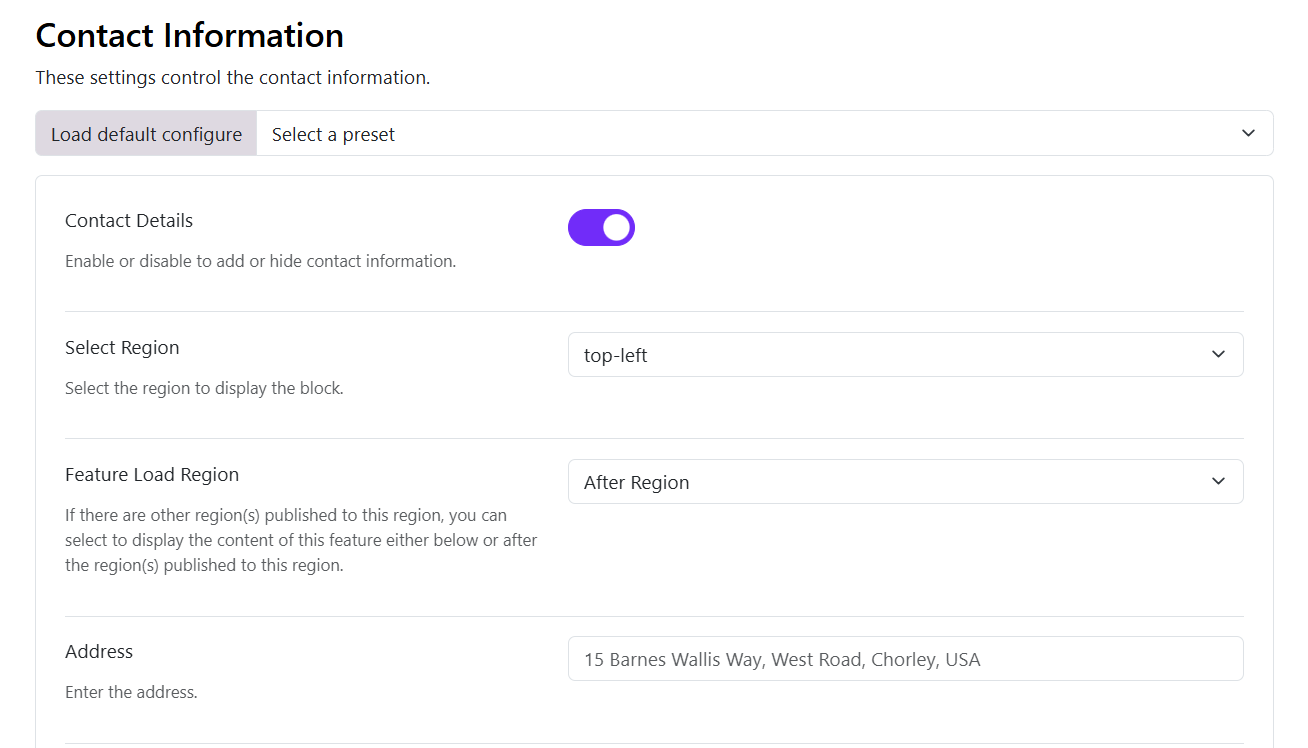This screenshot has width=1308, height=748.
Task: Toggle the Contact Details switch off
Action: tap(601, 227)
